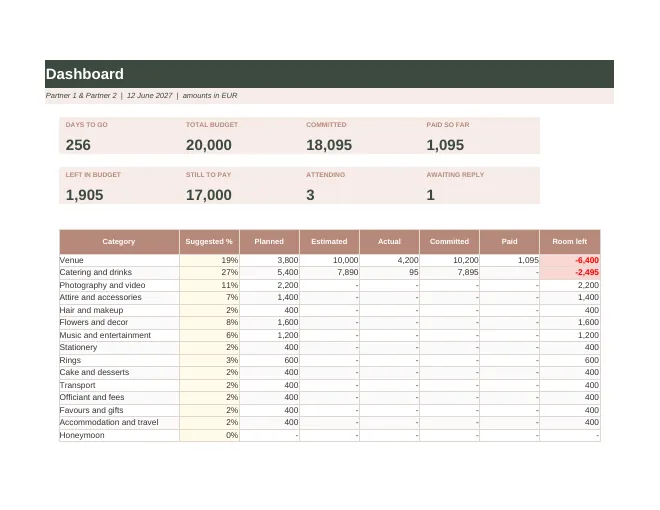Screen dimensions: 660x510
Task: Click the Catering and drinks cell
Action: coord(119,273)
